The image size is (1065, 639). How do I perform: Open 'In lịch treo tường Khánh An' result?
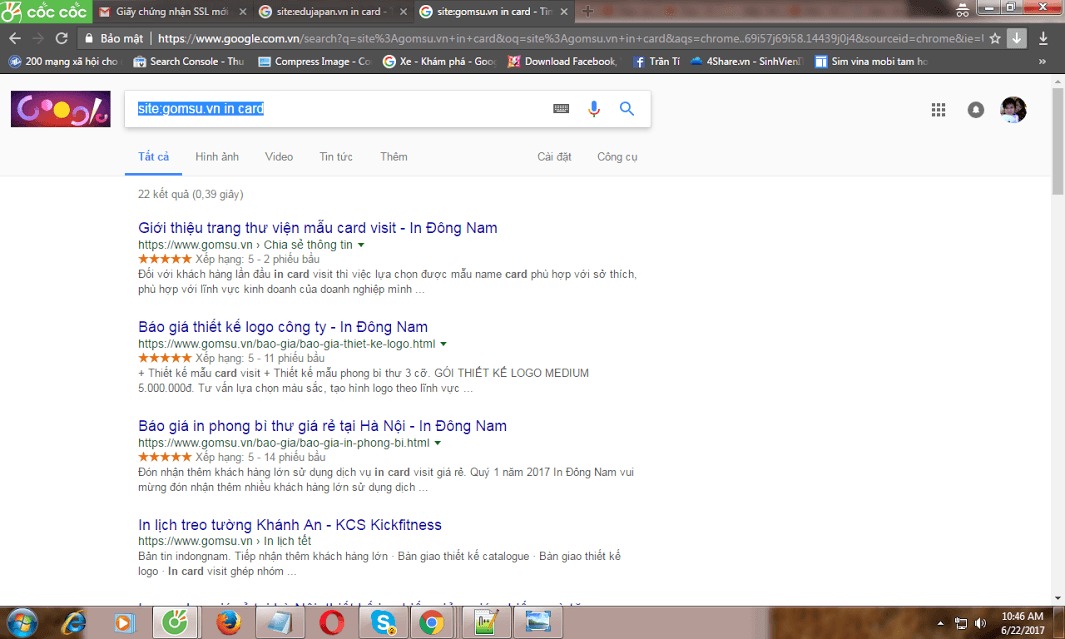click(x=290, y=525)
